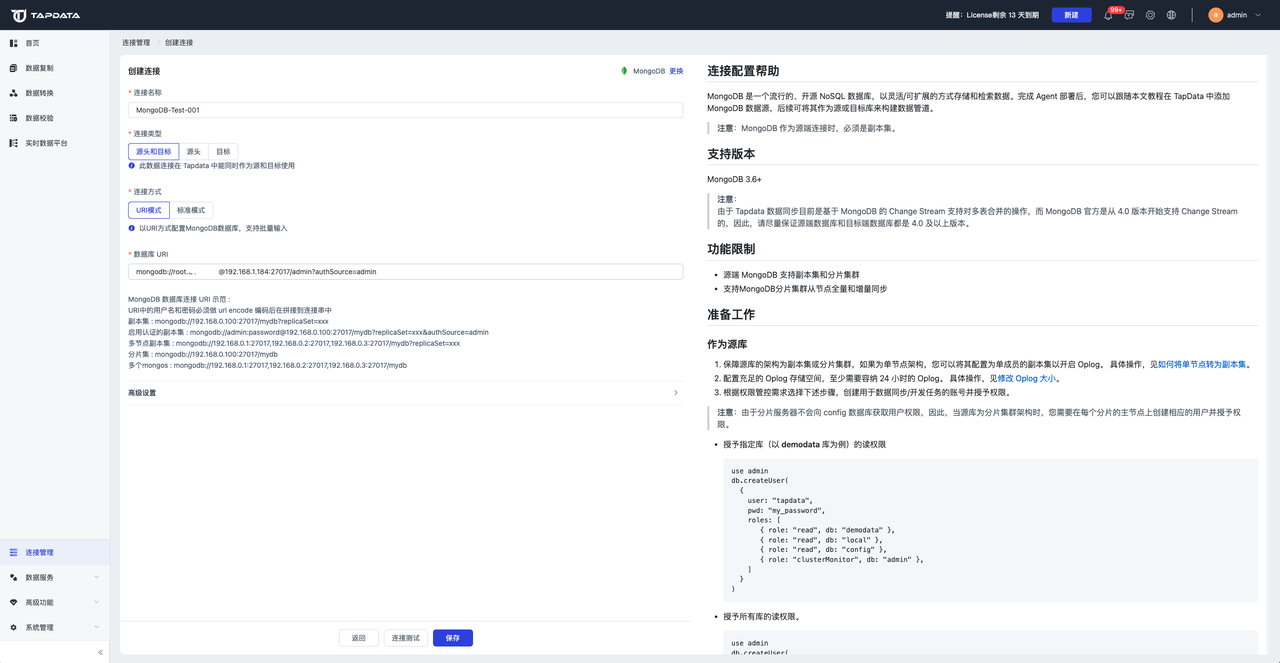Click the 连接测试 button
This screenshot has height=663, width=1280.
[406, 638]
